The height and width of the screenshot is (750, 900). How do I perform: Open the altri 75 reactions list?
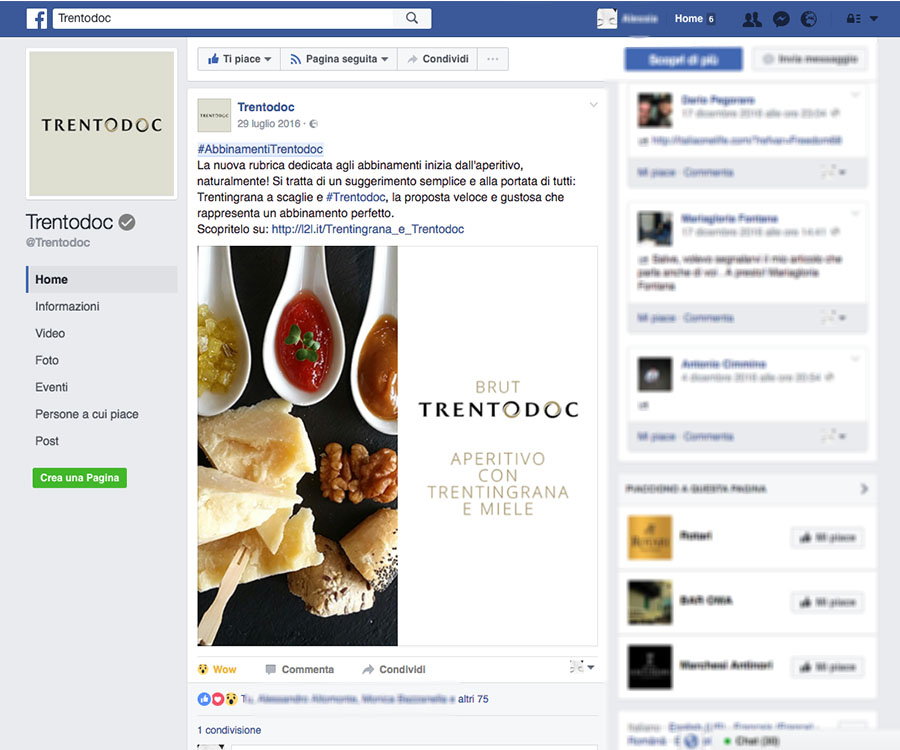pyautogui.click(x=473, y=699)
